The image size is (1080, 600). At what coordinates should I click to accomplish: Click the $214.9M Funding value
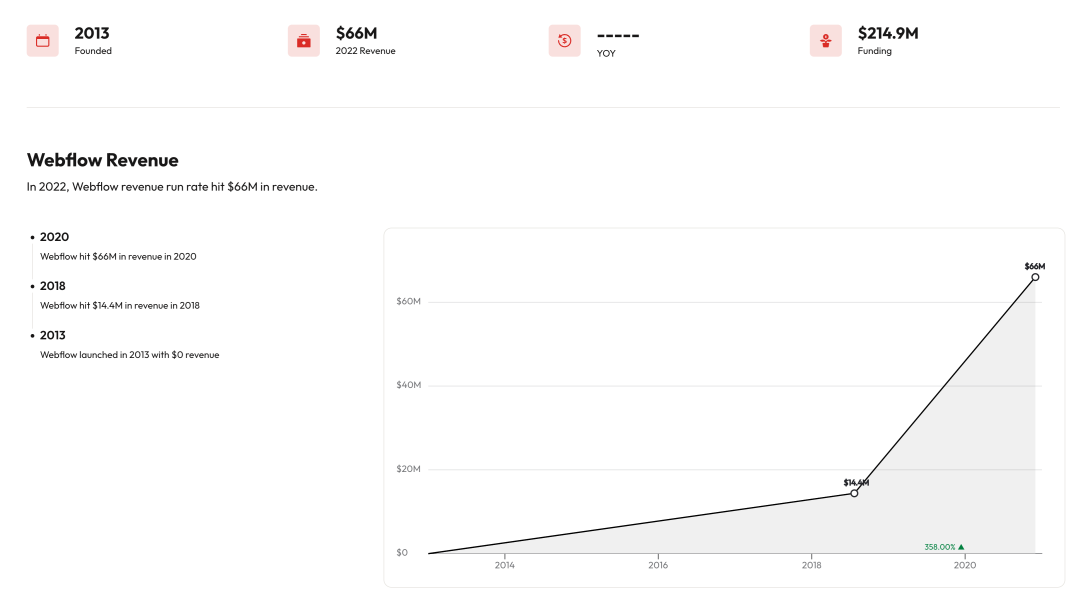[888, 33]
